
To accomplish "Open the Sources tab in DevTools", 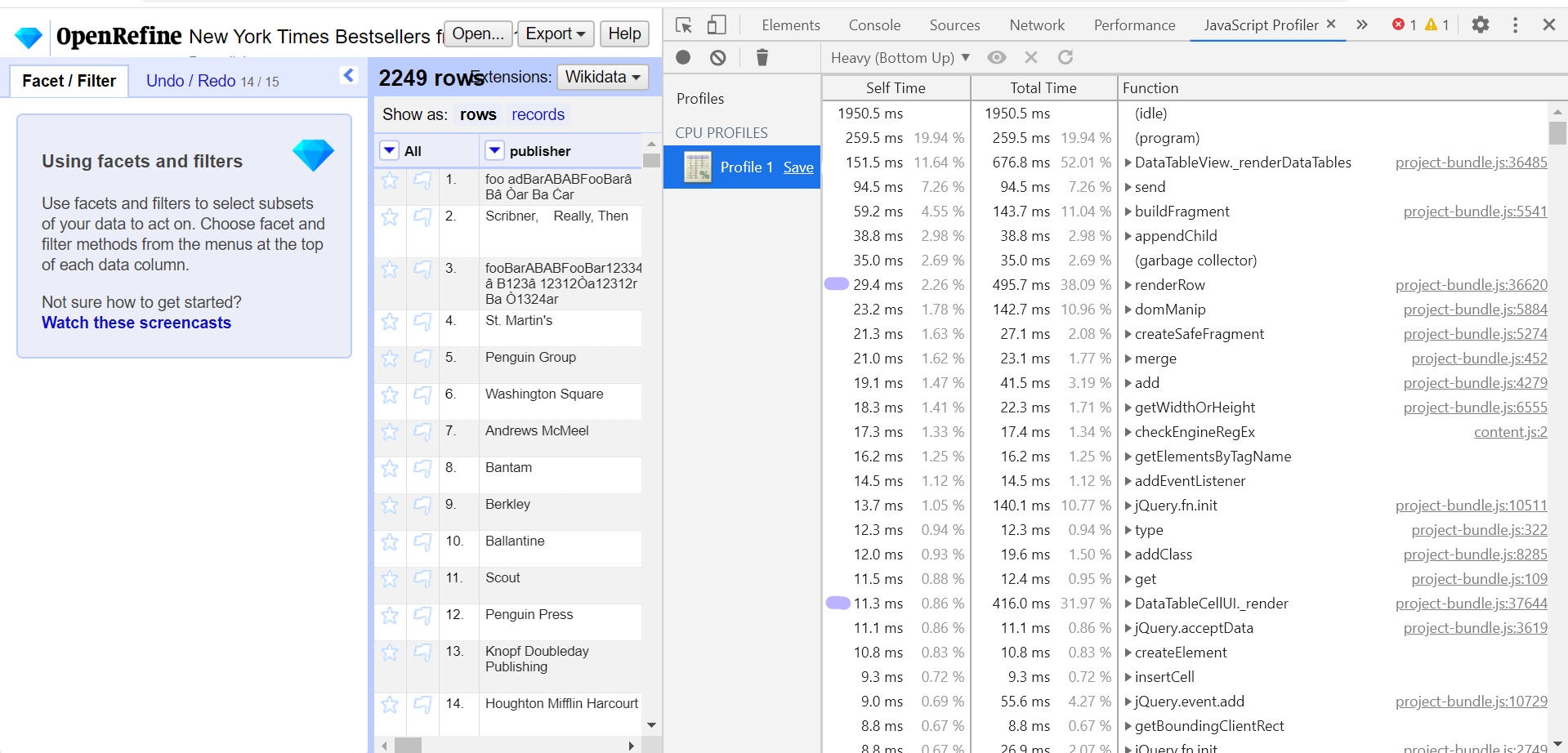I will (x=954, y=25).
